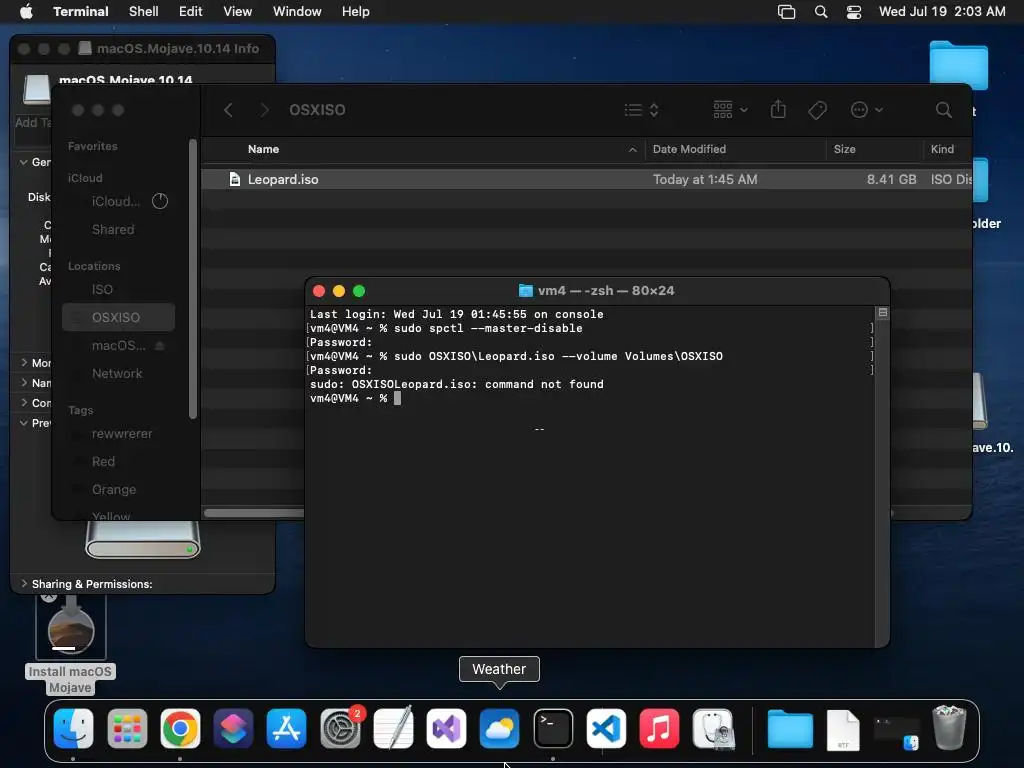
Task: Sort Finder list by Kind column
Action: point(948,150)
